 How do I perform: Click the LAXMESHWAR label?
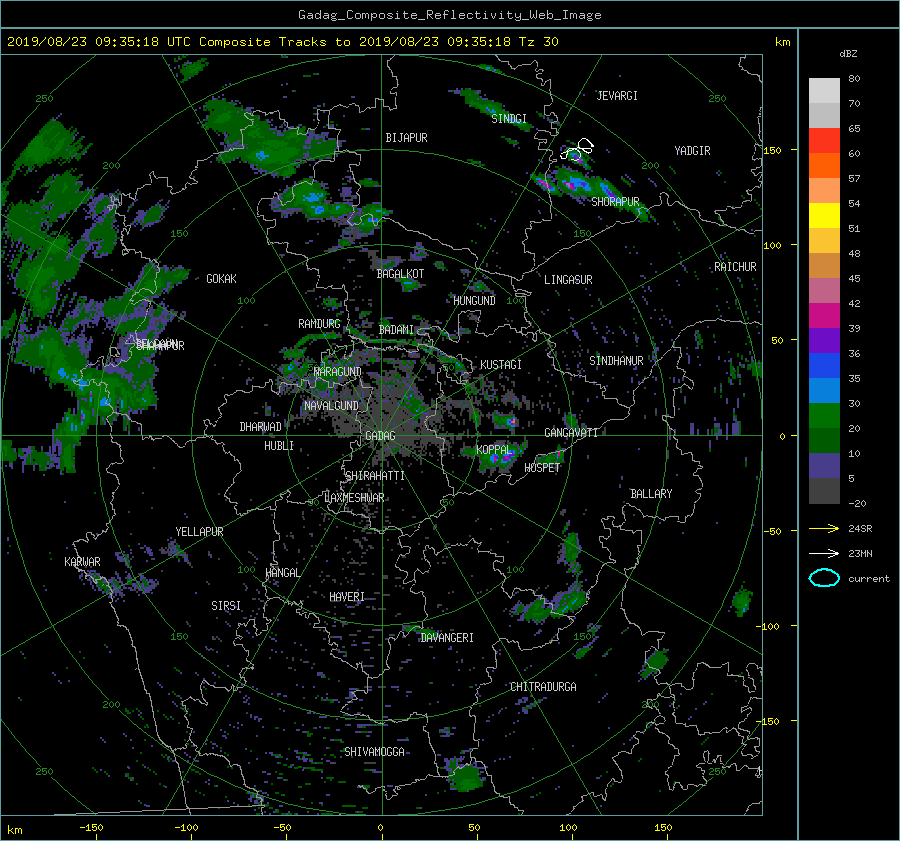(x=354, y=498)
